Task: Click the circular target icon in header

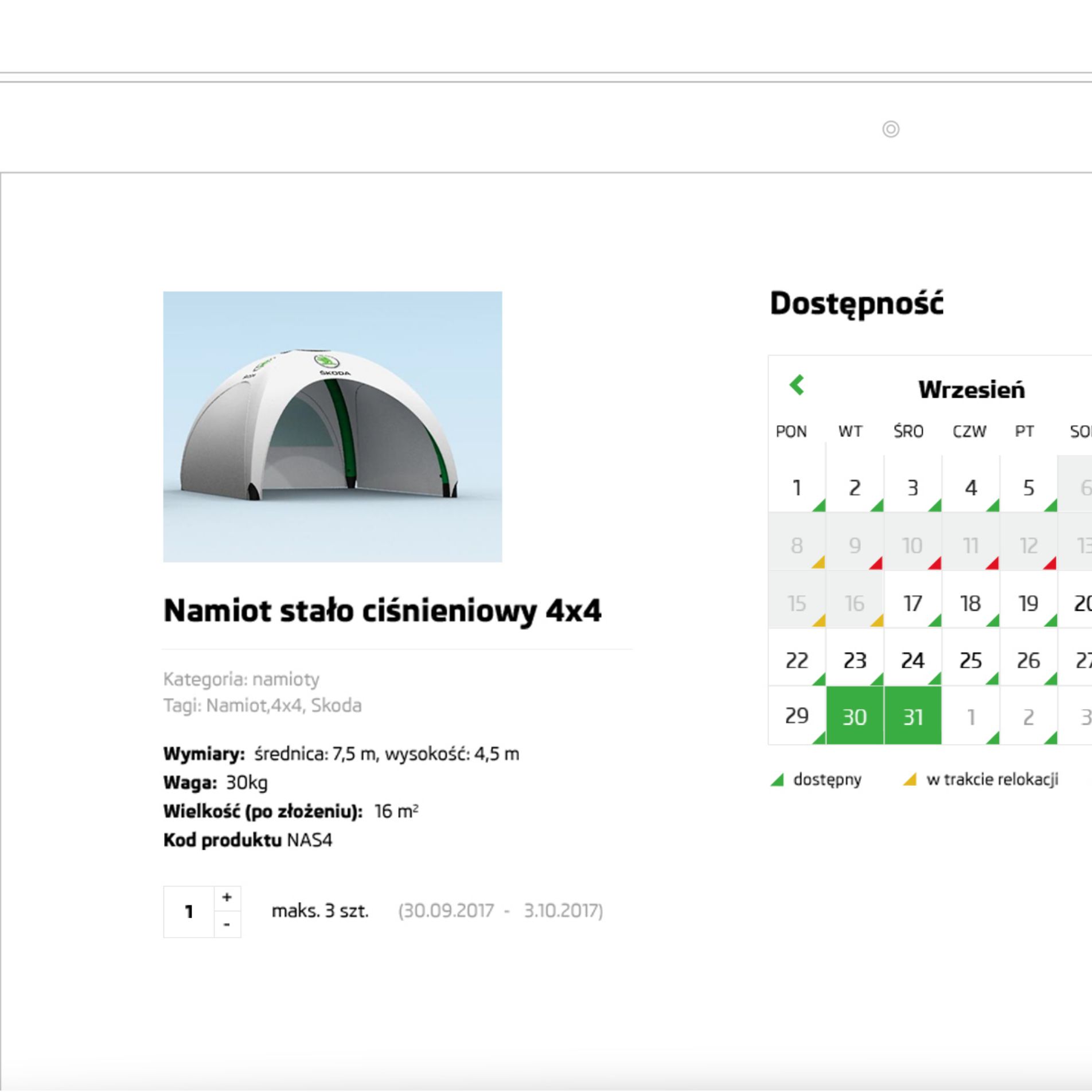Action: [890, 129]
